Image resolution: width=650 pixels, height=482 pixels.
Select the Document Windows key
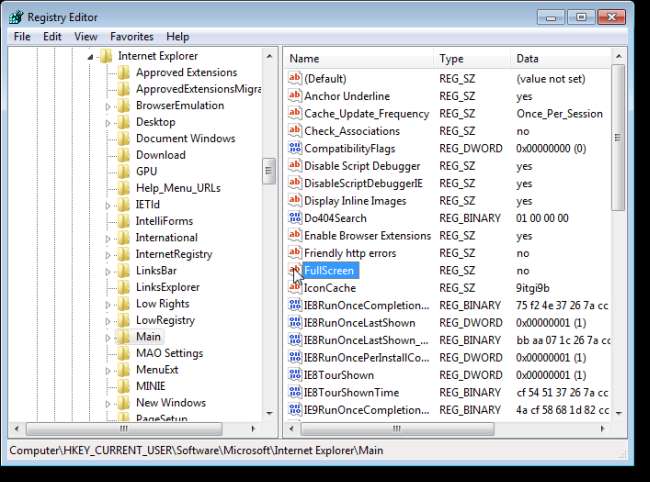click(185, 138)
